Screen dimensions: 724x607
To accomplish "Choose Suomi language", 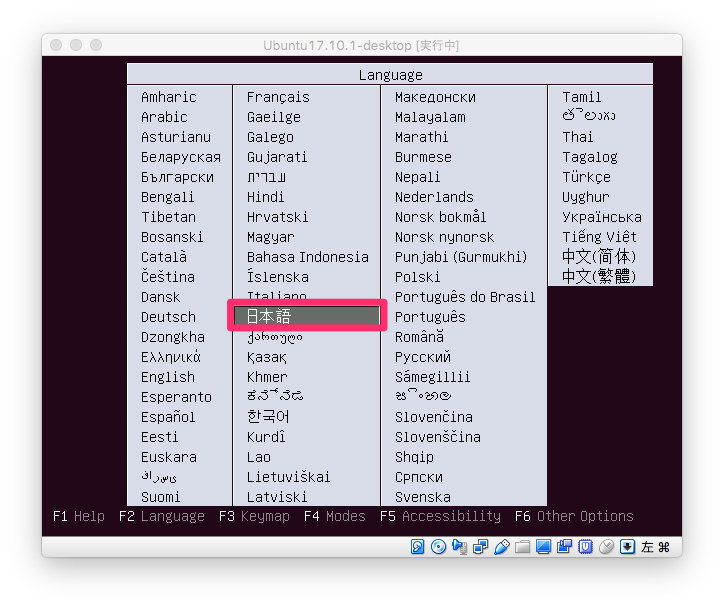I will coord(161,497).
